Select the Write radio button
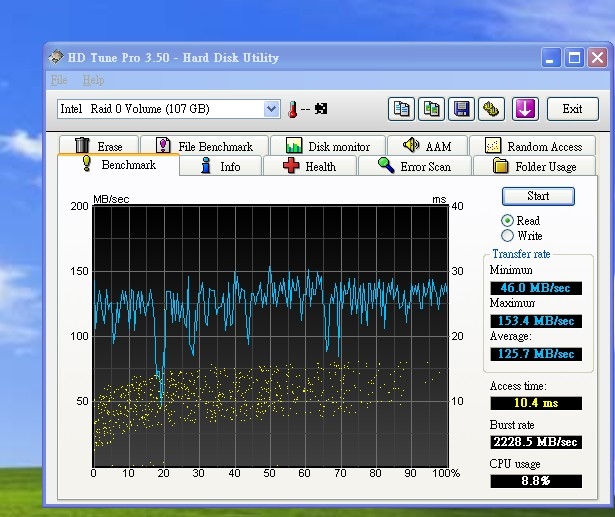 point(508,236)
